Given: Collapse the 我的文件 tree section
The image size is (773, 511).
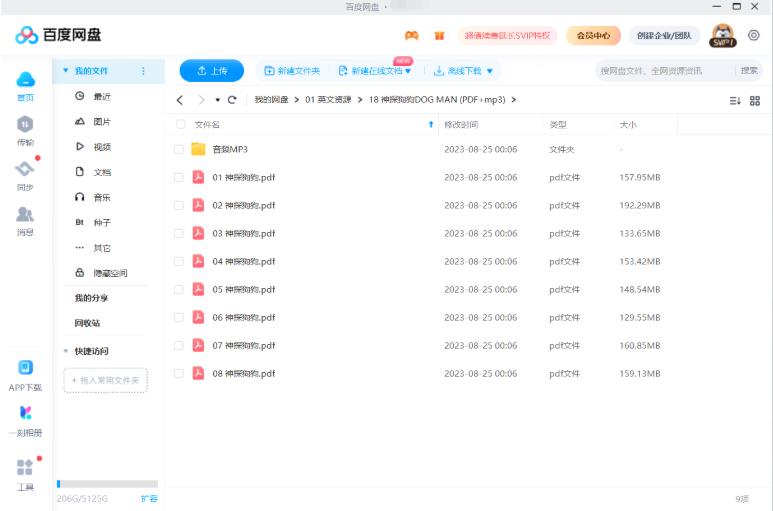Looking at the screenshot, I should coord(66,70).
